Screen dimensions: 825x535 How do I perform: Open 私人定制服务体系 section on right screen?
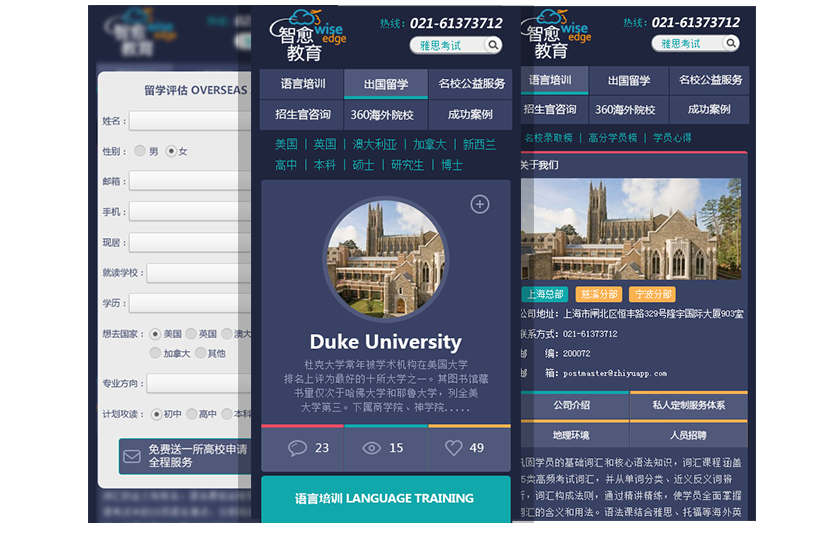coord(688,405)
